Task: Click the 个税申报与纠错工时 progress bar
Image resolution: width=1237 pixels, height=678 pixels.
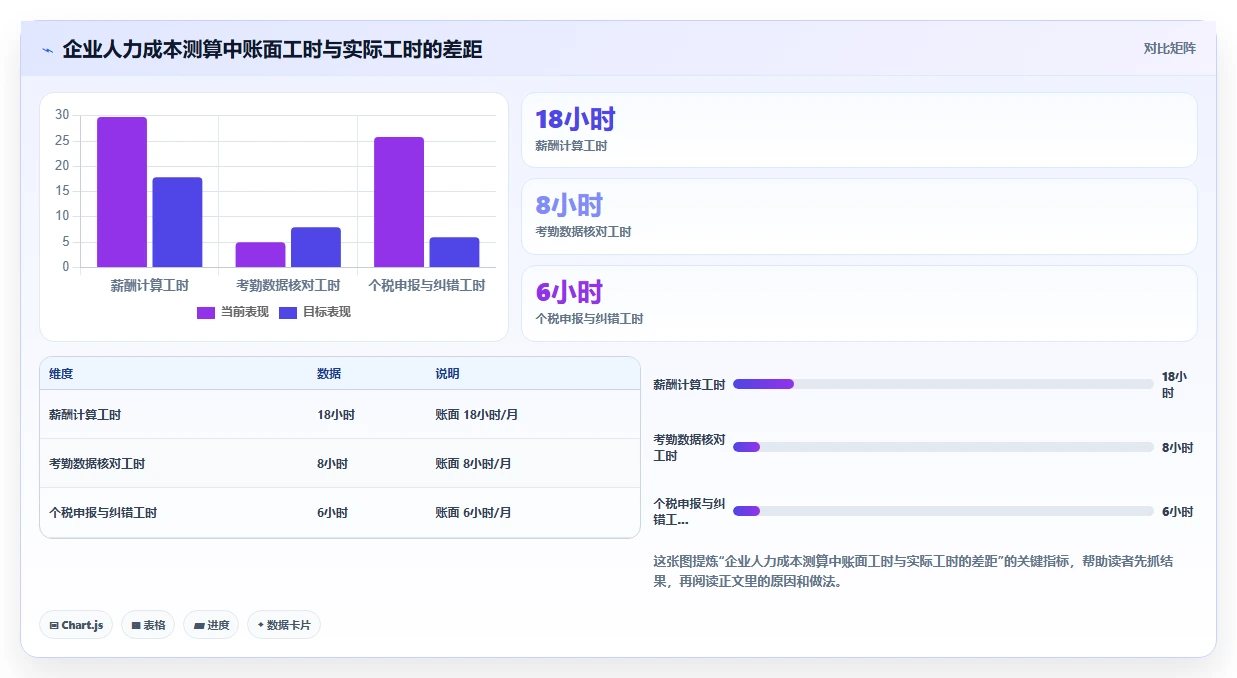Action: [x=943, y=511]
